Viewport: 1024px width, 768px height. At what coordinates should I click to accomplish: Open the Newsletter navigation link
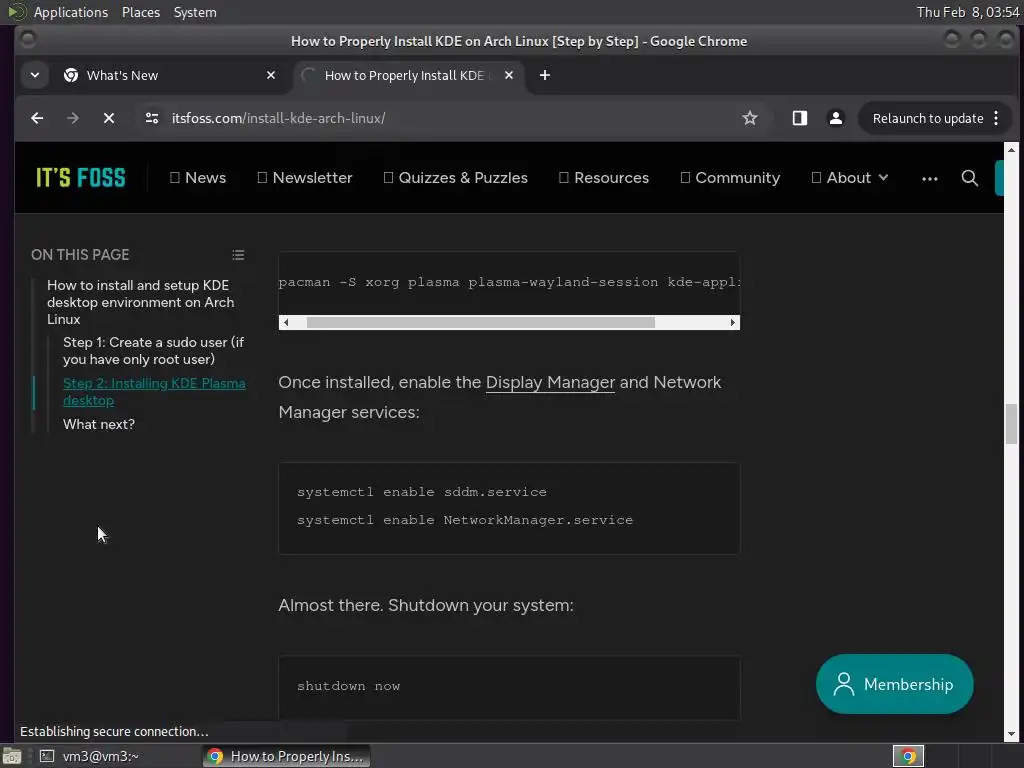(x=305, y=178)
